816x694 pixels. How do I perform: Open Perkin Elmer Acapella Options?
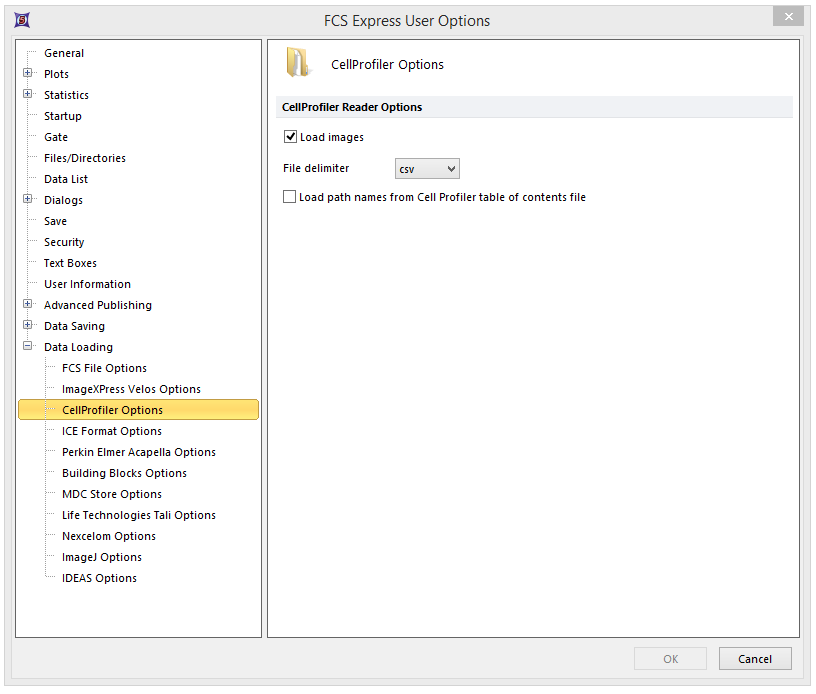pyautogui.click(x=138, y=452)
